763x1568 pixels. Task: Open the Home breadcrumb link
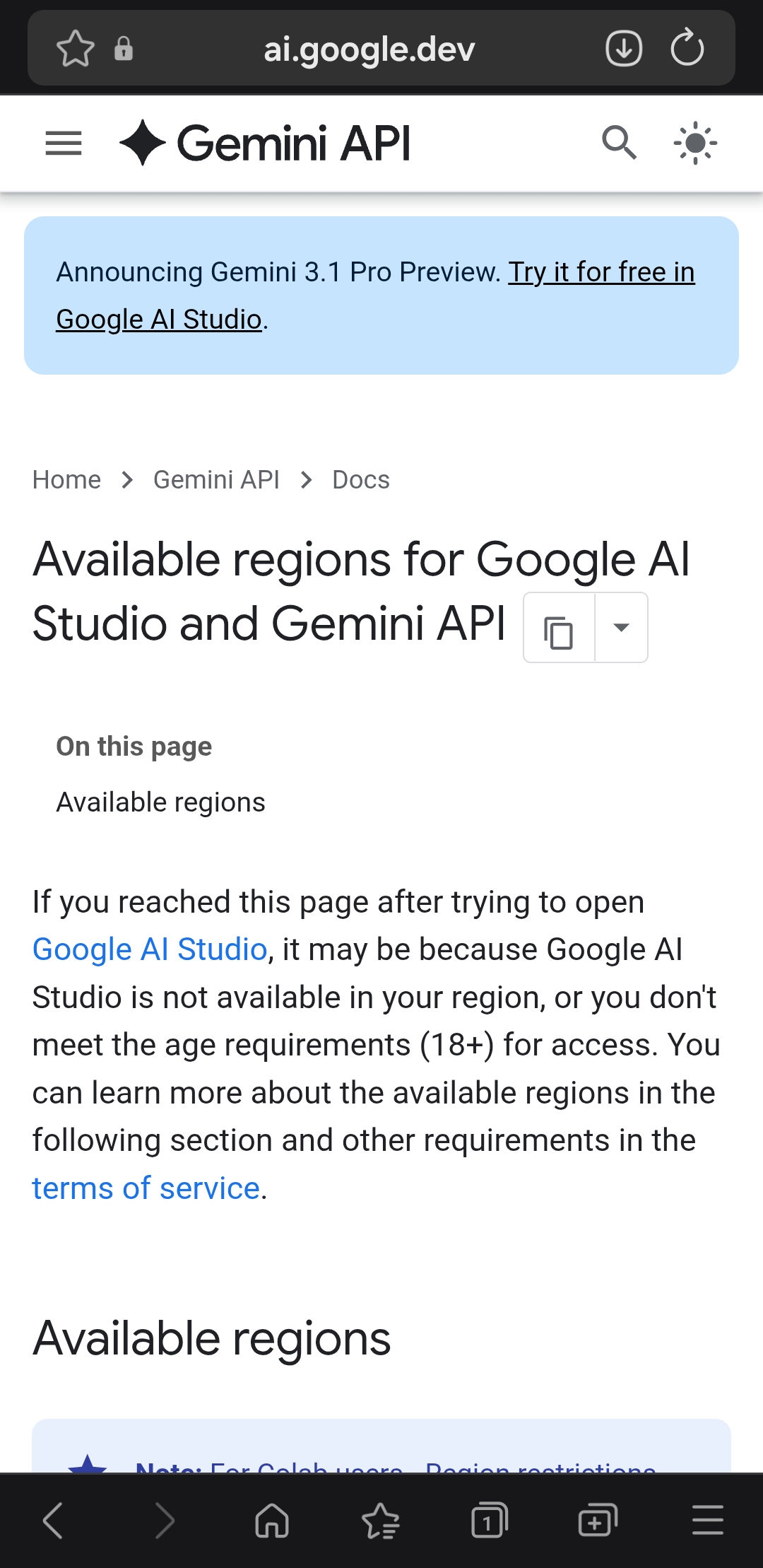pyautogui.click(x=67, y=480)
